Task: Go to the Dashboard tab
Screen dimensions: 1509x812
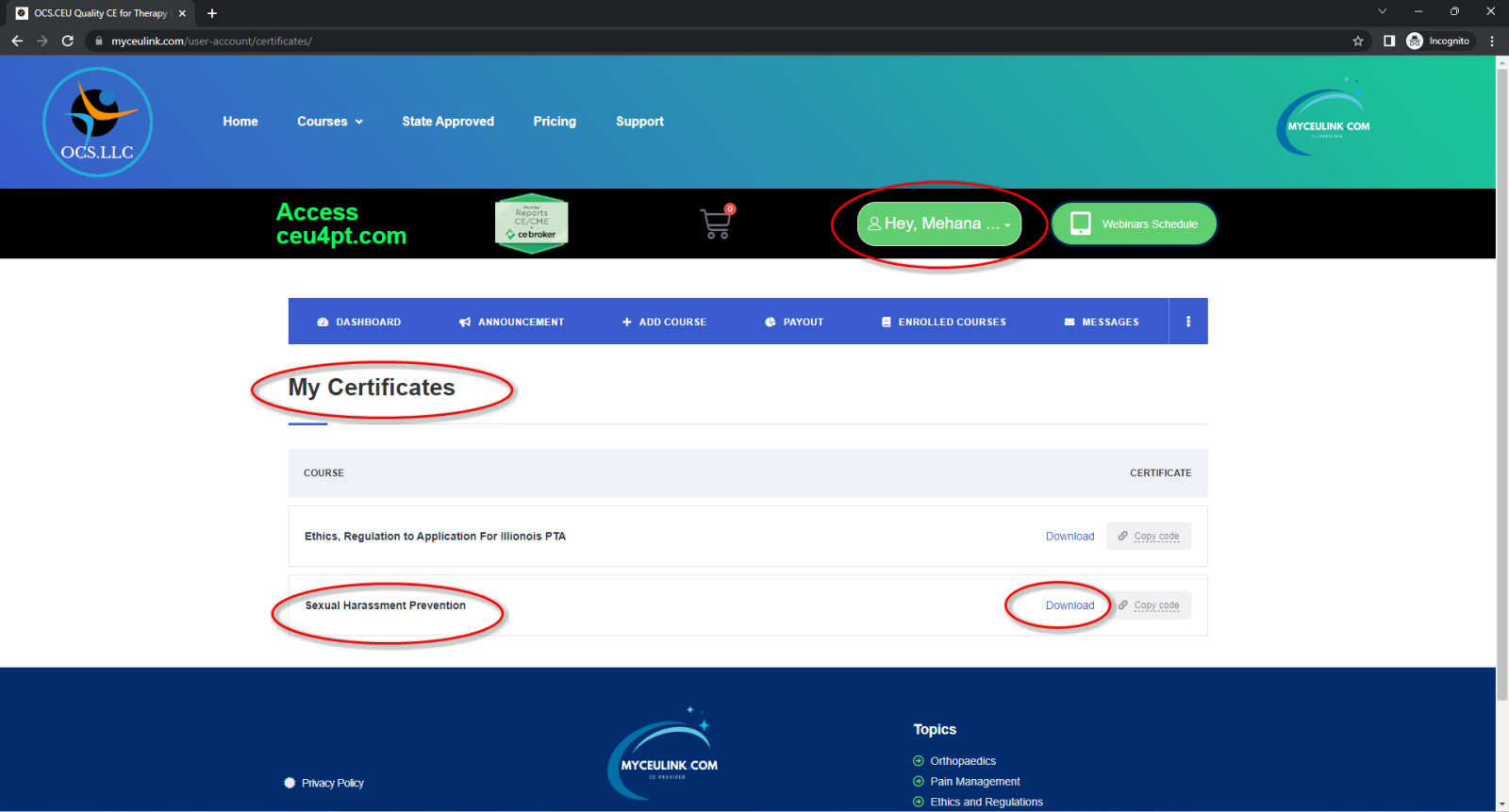Action: [x=359, y=322]
